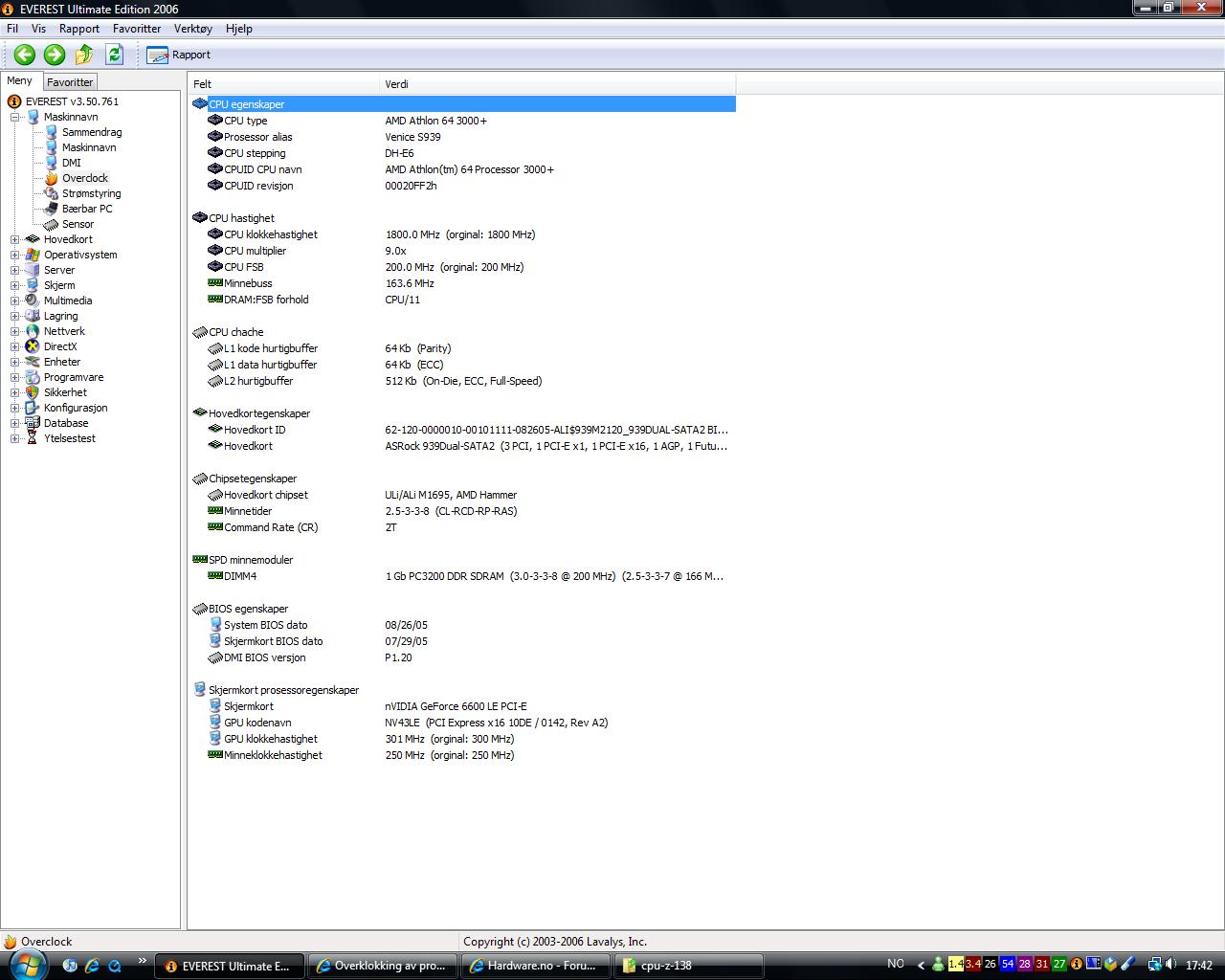The width and height of the screenshot is (1225, 980).
Task: Click the Server icon in tree
Action: click(x=33, y=270)
